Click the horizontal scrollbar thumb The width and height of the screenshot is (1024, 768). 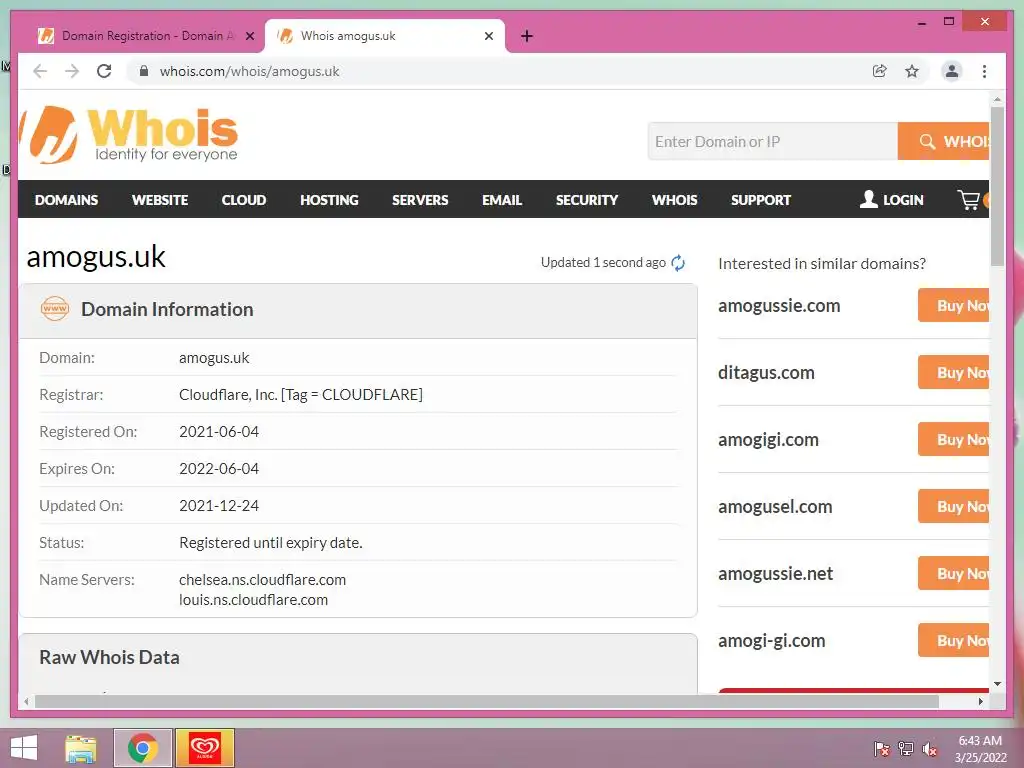tap(487, 701)
